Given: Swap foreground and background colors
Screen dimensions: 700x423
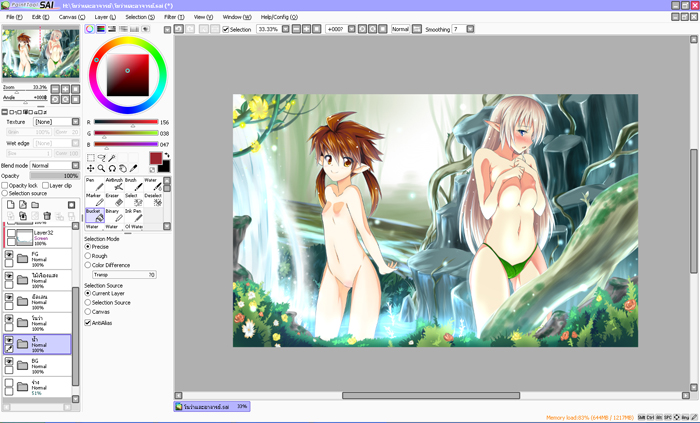Looking at the screenshot, I should 167,155.
